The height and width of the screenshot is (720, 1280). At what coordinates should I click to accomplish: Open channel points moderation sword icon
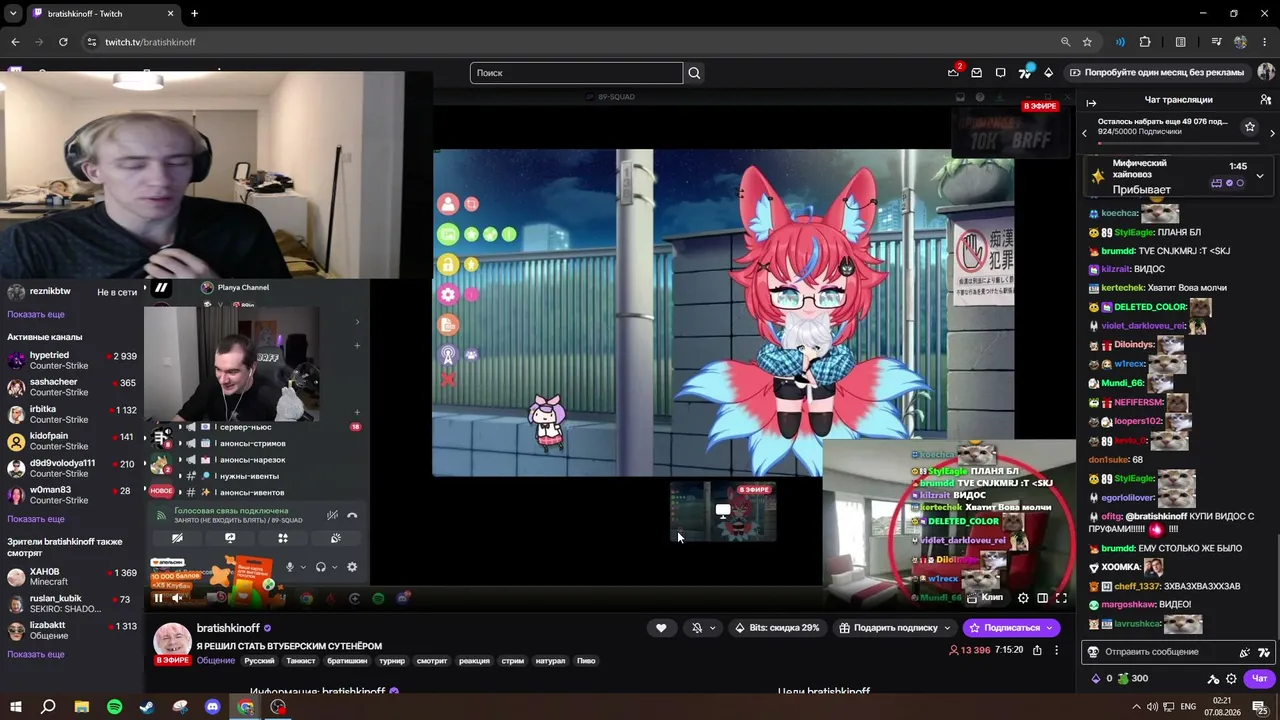coord(1213,678)
